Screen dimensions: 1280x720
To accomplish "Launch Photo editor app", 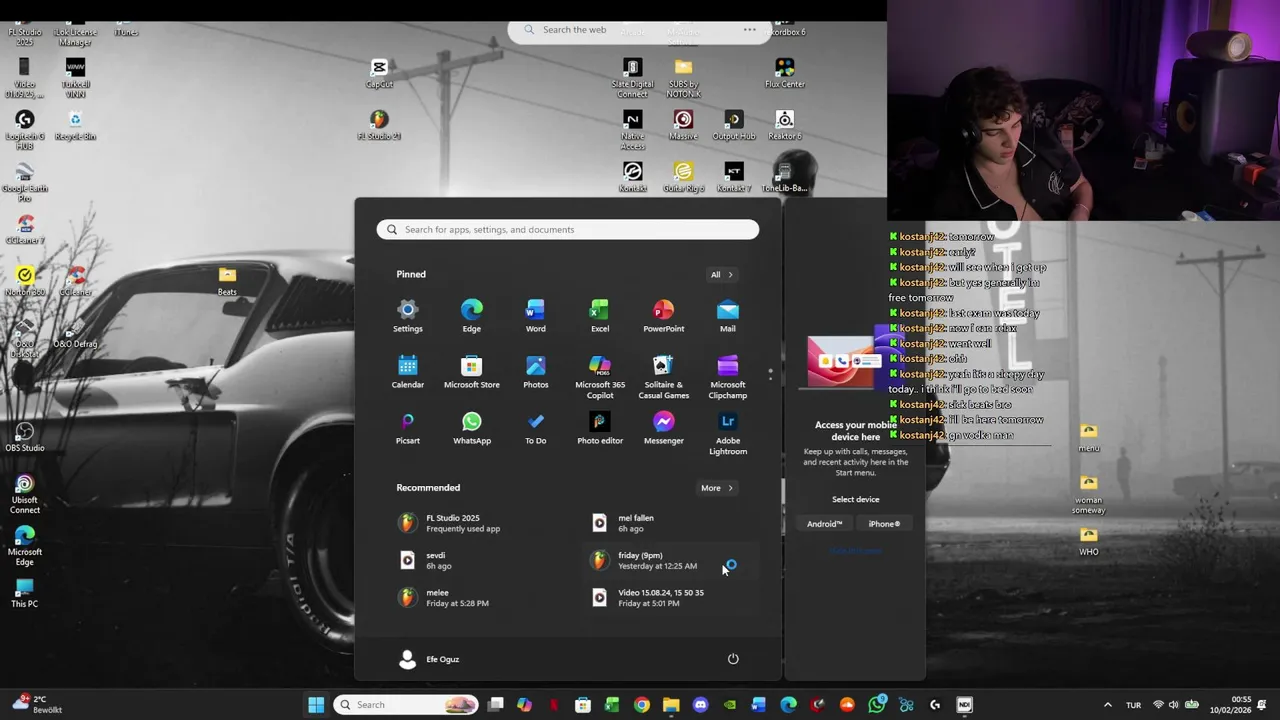I will 600,428.
